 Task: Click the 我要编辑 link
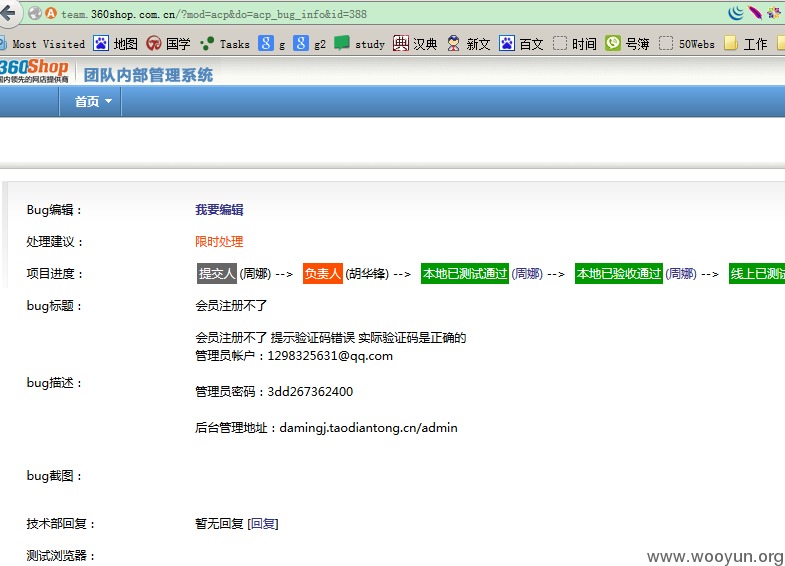click(219, 210)
